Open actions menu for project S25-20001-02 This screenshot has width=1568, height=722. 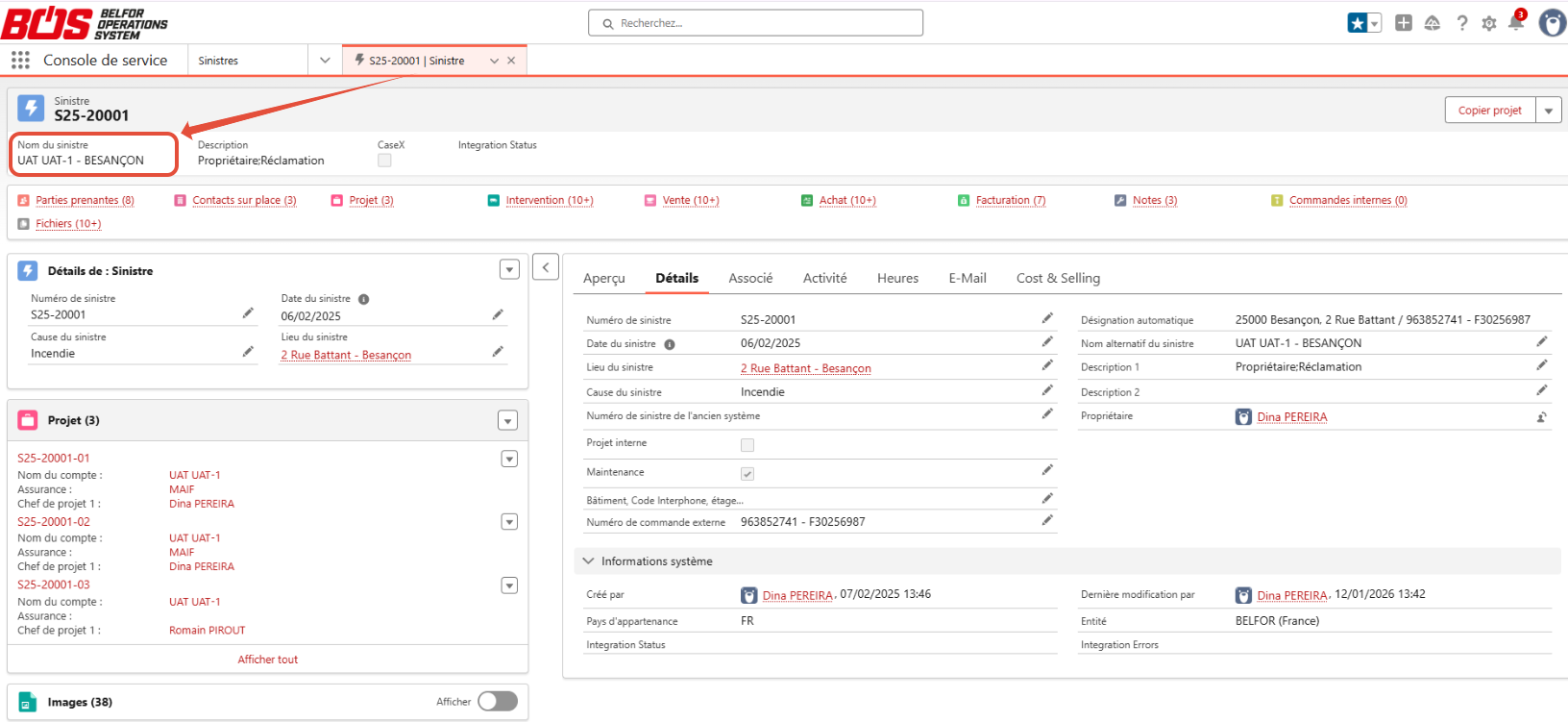(509, 522)
